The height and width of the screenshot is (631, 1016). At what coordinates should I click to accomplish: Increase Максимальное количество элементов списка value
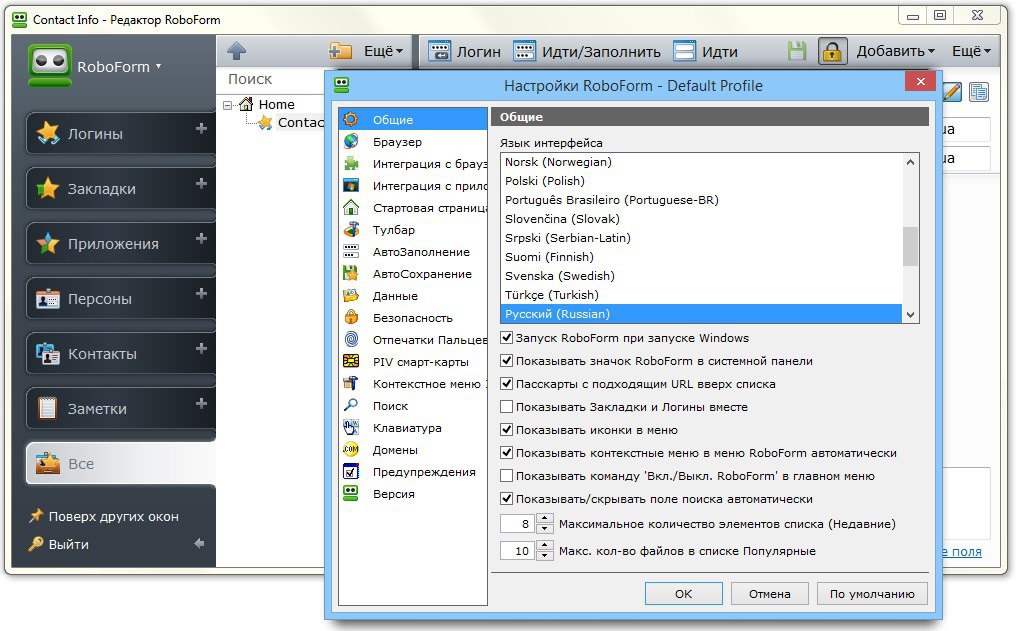point(546,518)
